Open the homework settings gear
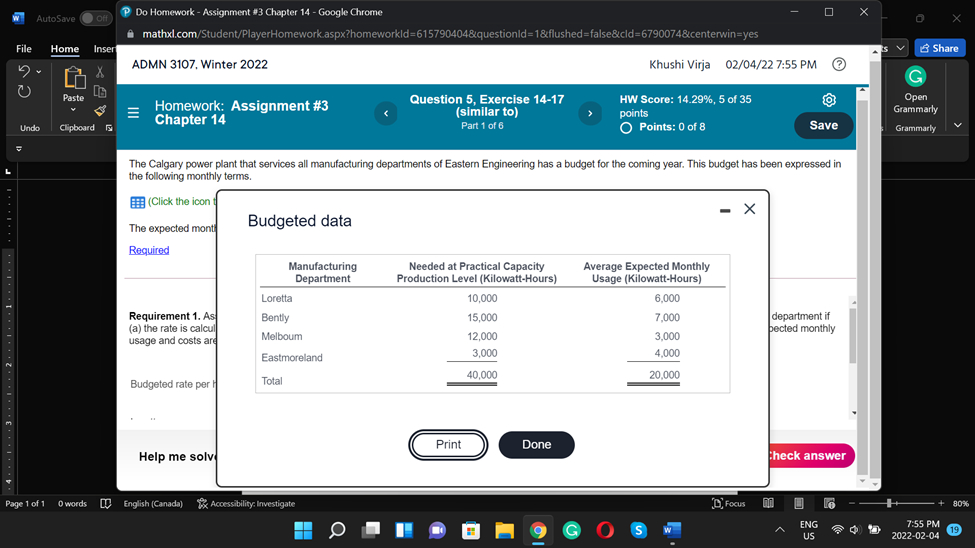This screenshot has height=548, width=975. click(829, 100)
